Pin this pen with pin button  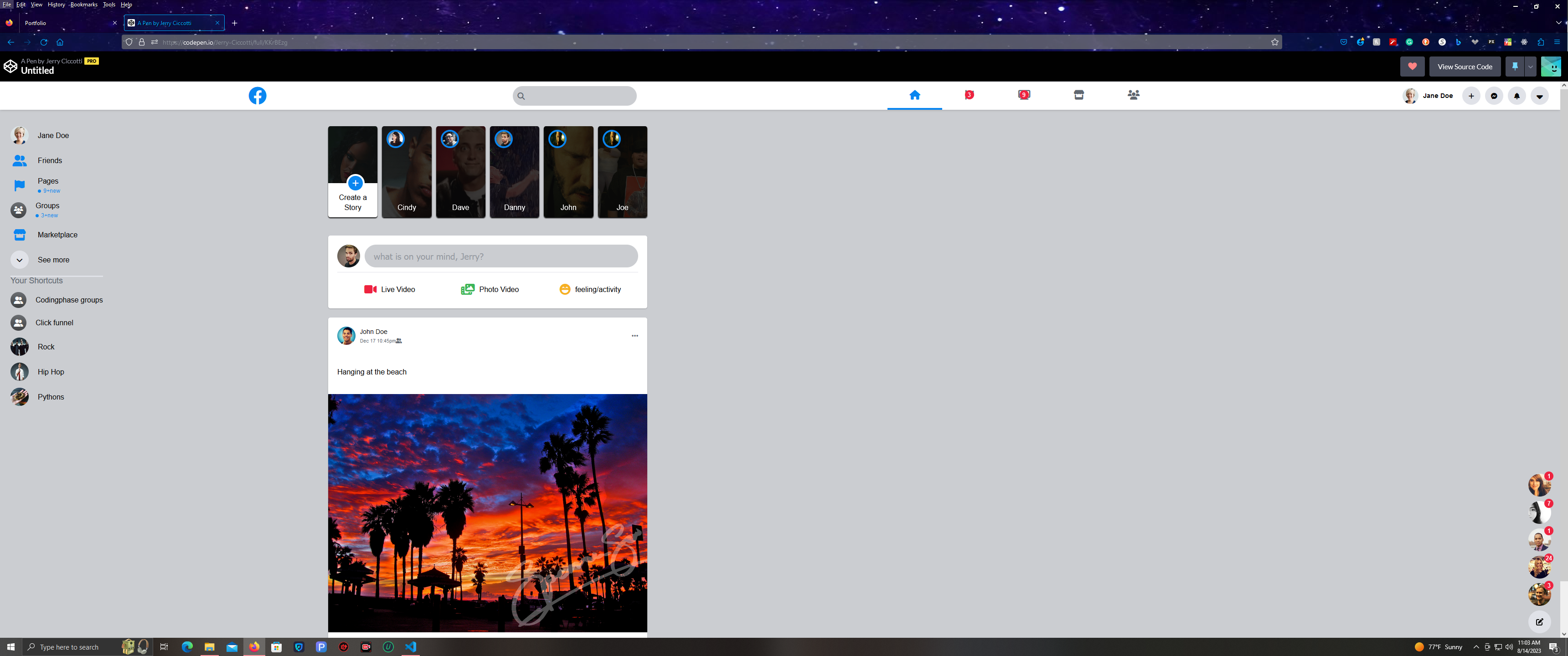click(1514, 67)
